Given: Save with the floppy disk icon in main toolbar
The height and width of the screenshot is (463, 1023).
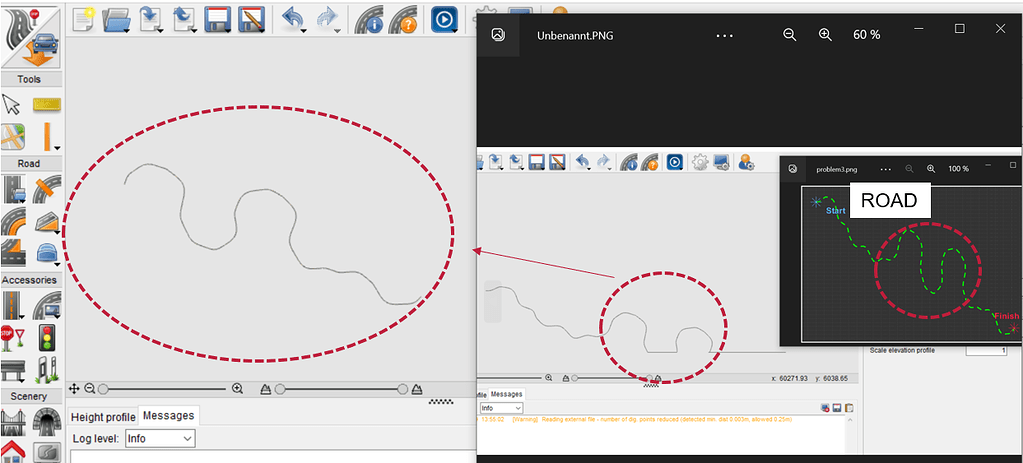Looking at the screenshot, I should point(219,19).
